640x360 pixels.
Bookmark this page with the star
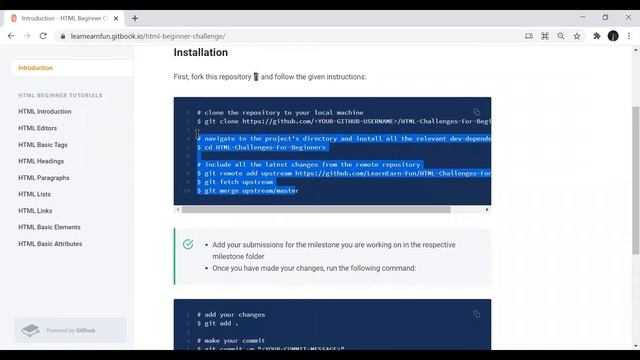[x=577, y=36]
